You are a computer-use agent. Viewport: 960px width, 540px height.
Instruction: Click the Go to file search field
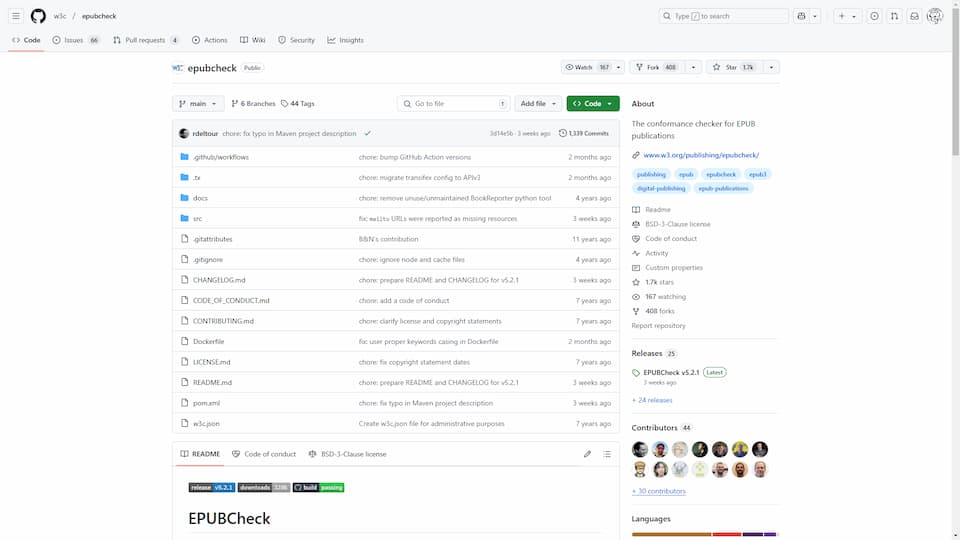(x=453, y=104)
